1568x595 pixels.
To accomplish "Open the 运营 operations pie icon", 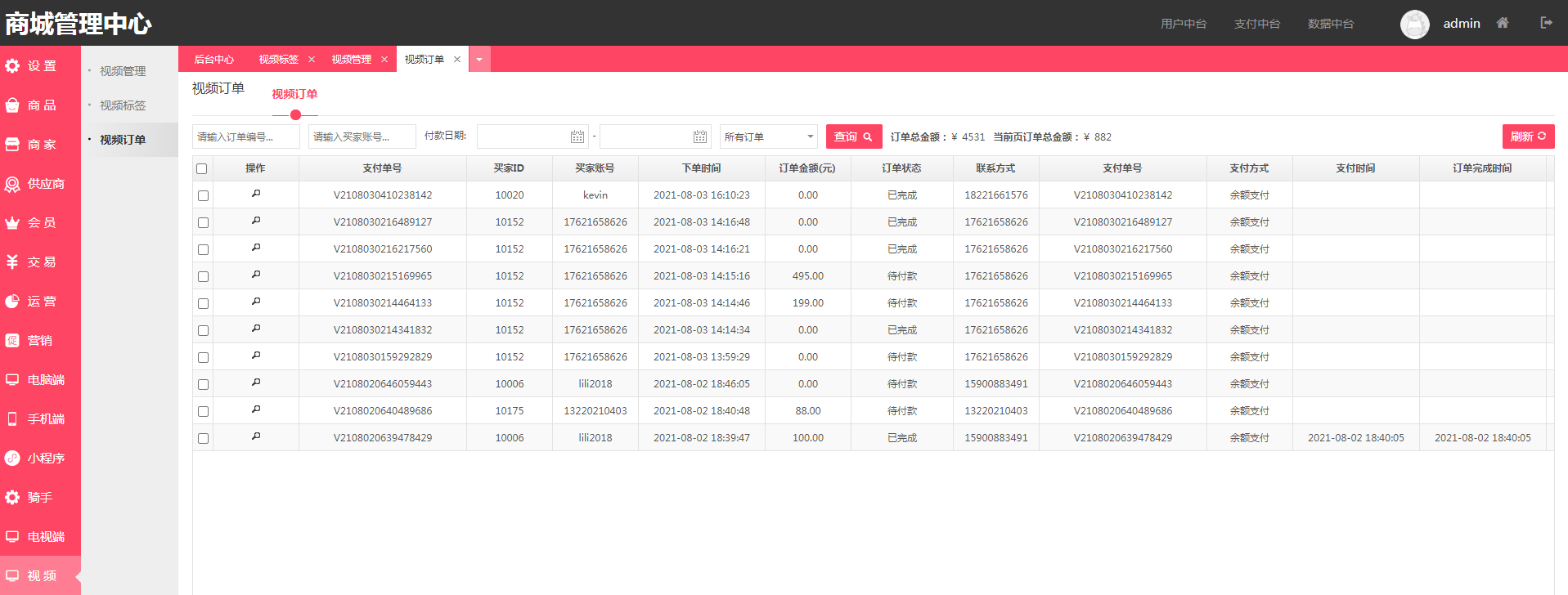I will tap(12, 302).
